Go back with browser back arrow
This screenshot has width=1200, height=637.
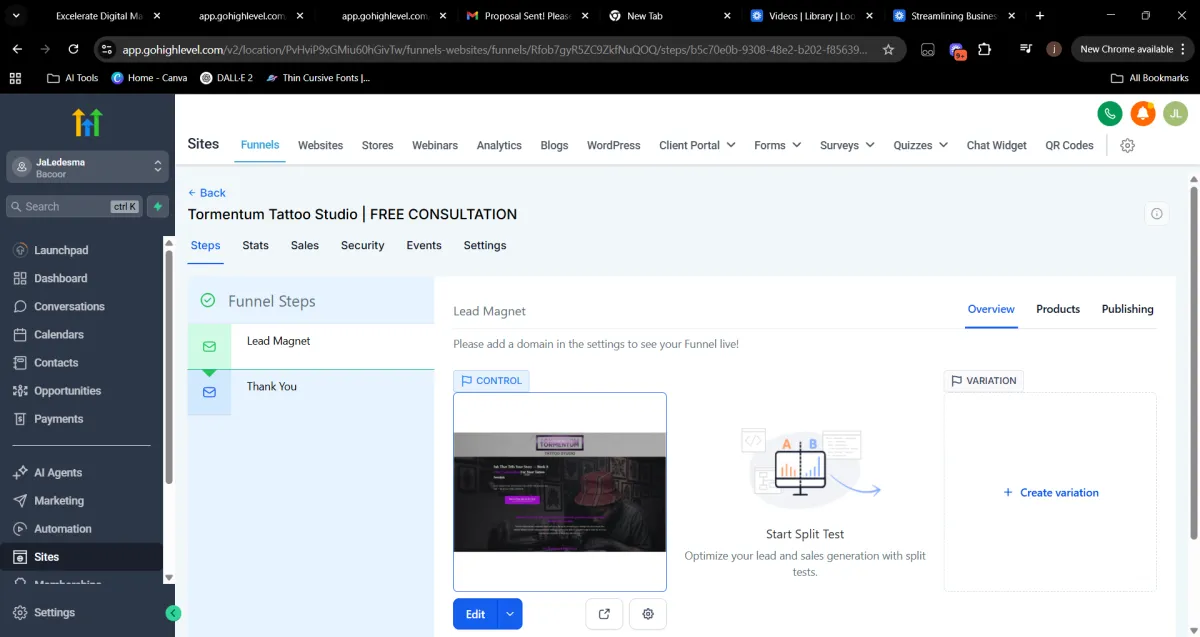[17, 49]
